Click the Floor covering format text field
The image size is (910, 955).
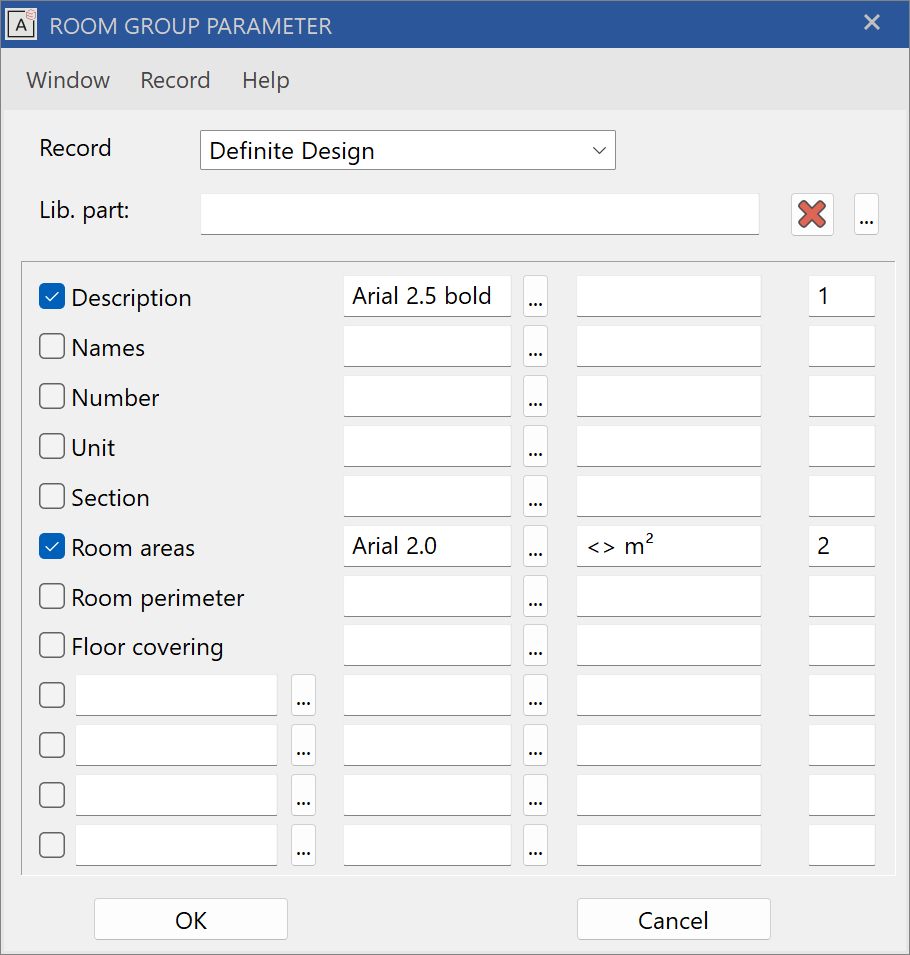[669, 645]
